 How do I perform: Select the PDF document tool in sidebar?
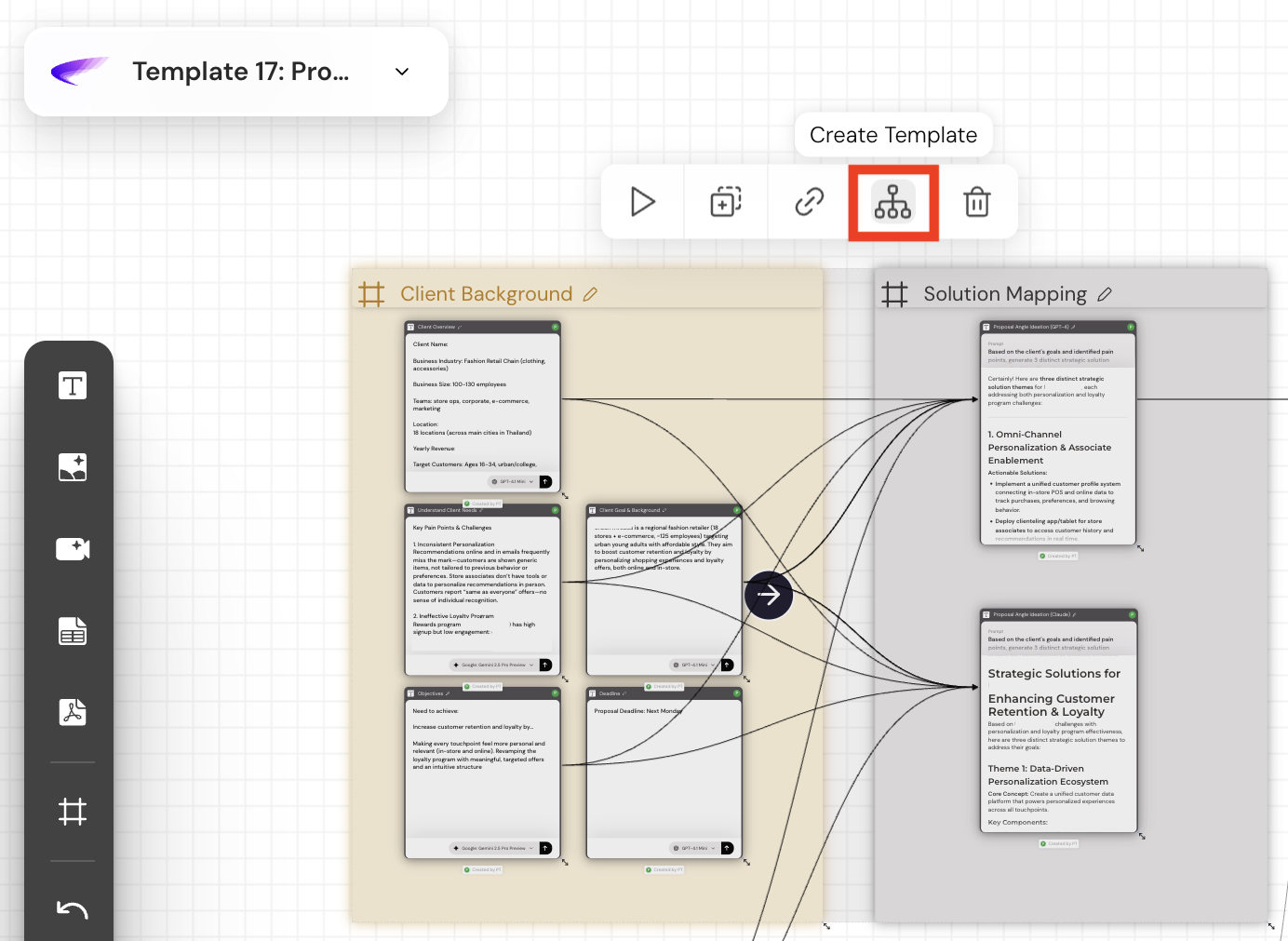tap(73, 712)
